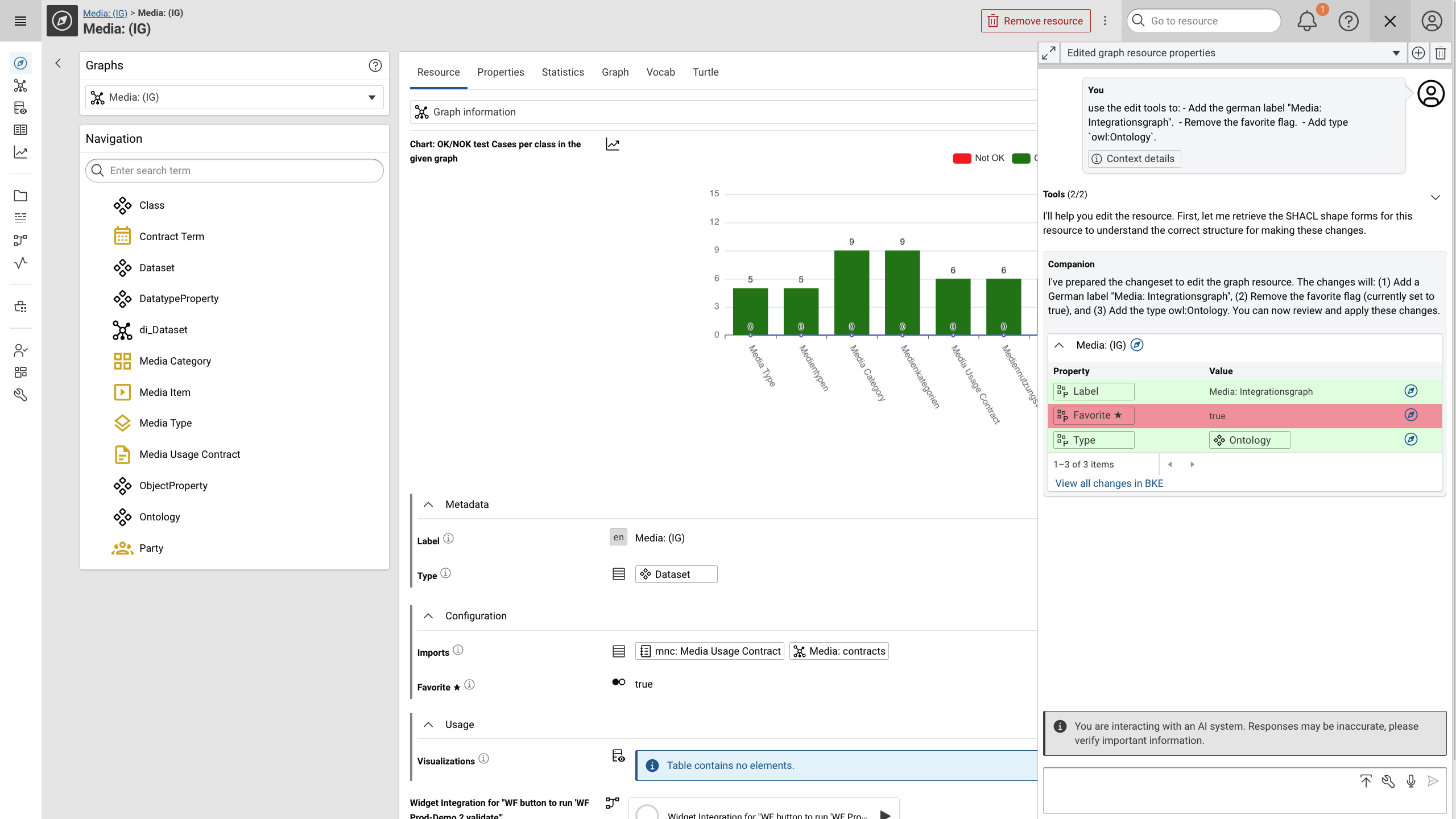The width and height of the screenshot is (1456, 819).
Task: Go to previous page of changes table
Action: [x=1170, y=465]
